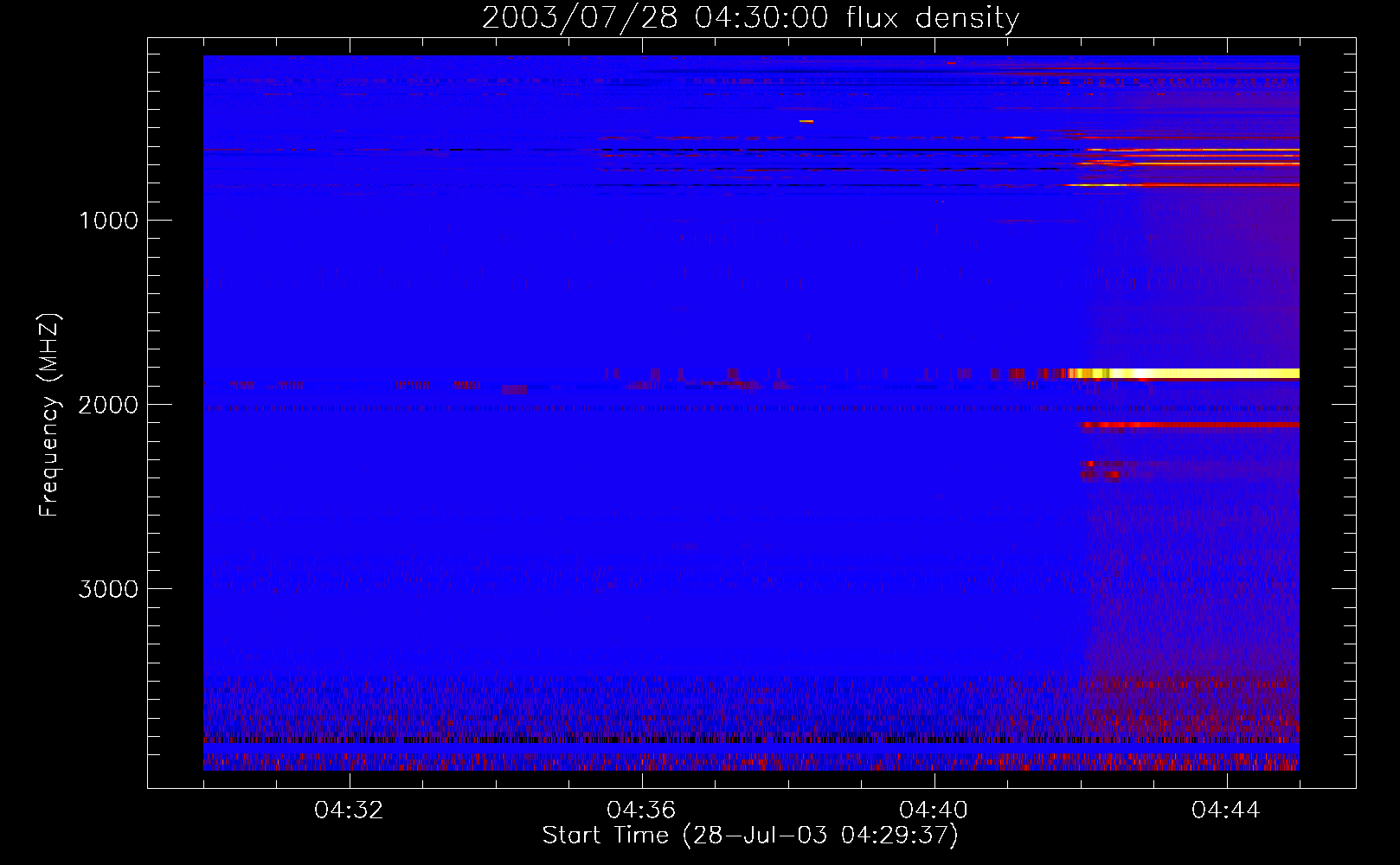
Task: Click the red emission band just below 2000 MHz
Action: (1190, 425)
